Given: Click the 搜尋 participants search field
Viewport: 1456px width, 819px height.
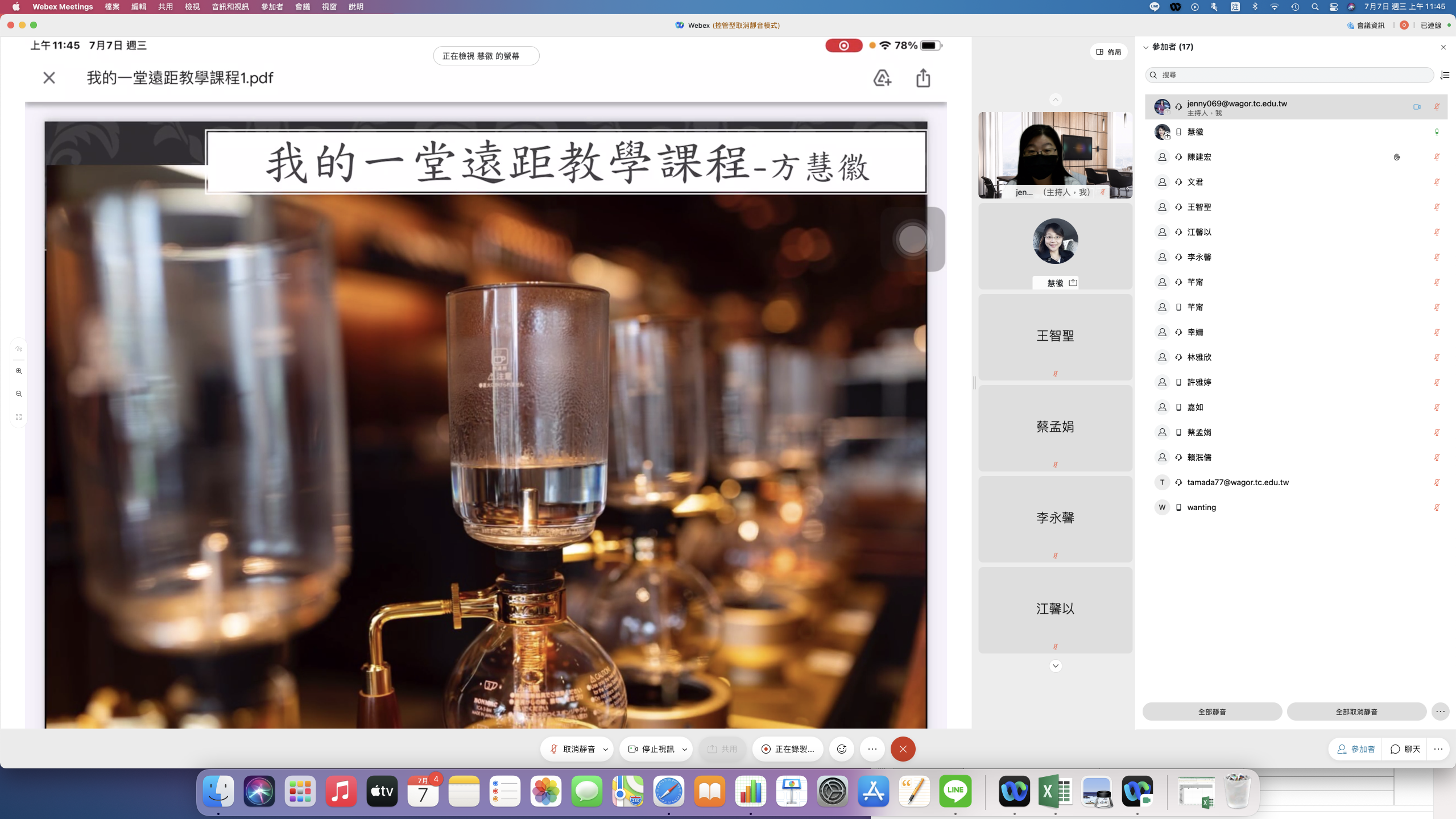Looking at the screenshot, I should click(x=1291, y=75).
